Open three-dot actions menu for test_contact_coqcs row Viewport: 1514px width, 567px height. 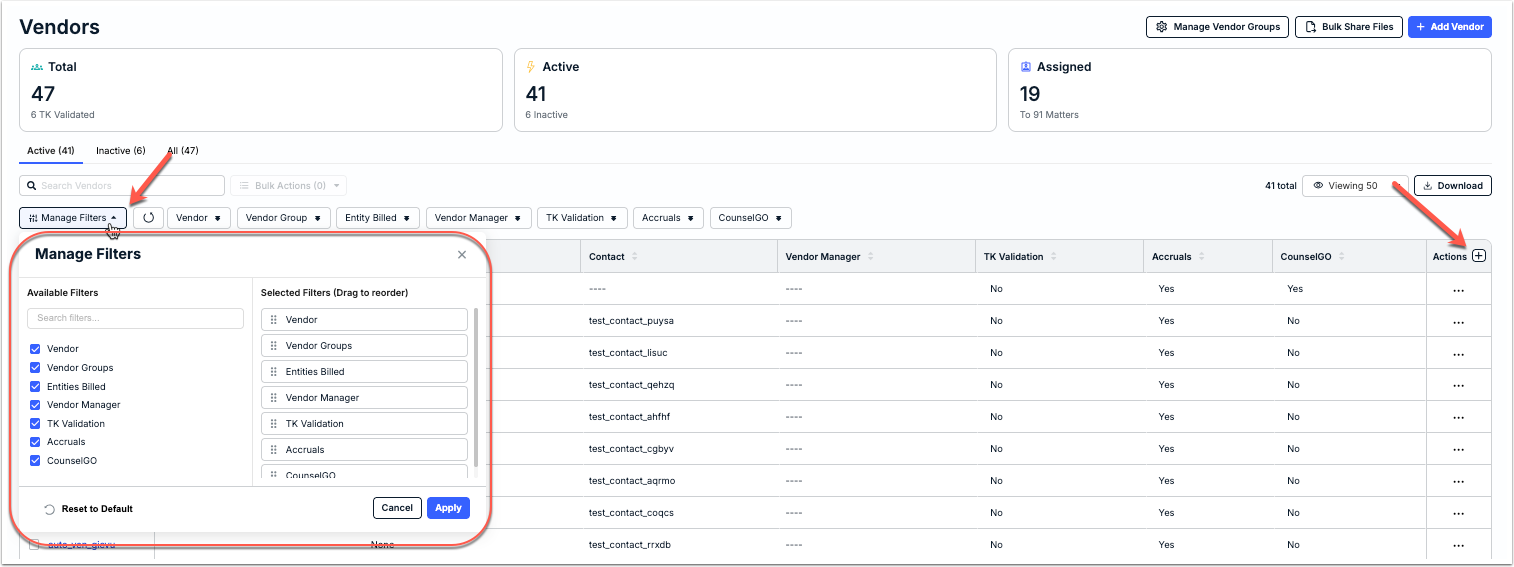tap(1458, 513)
